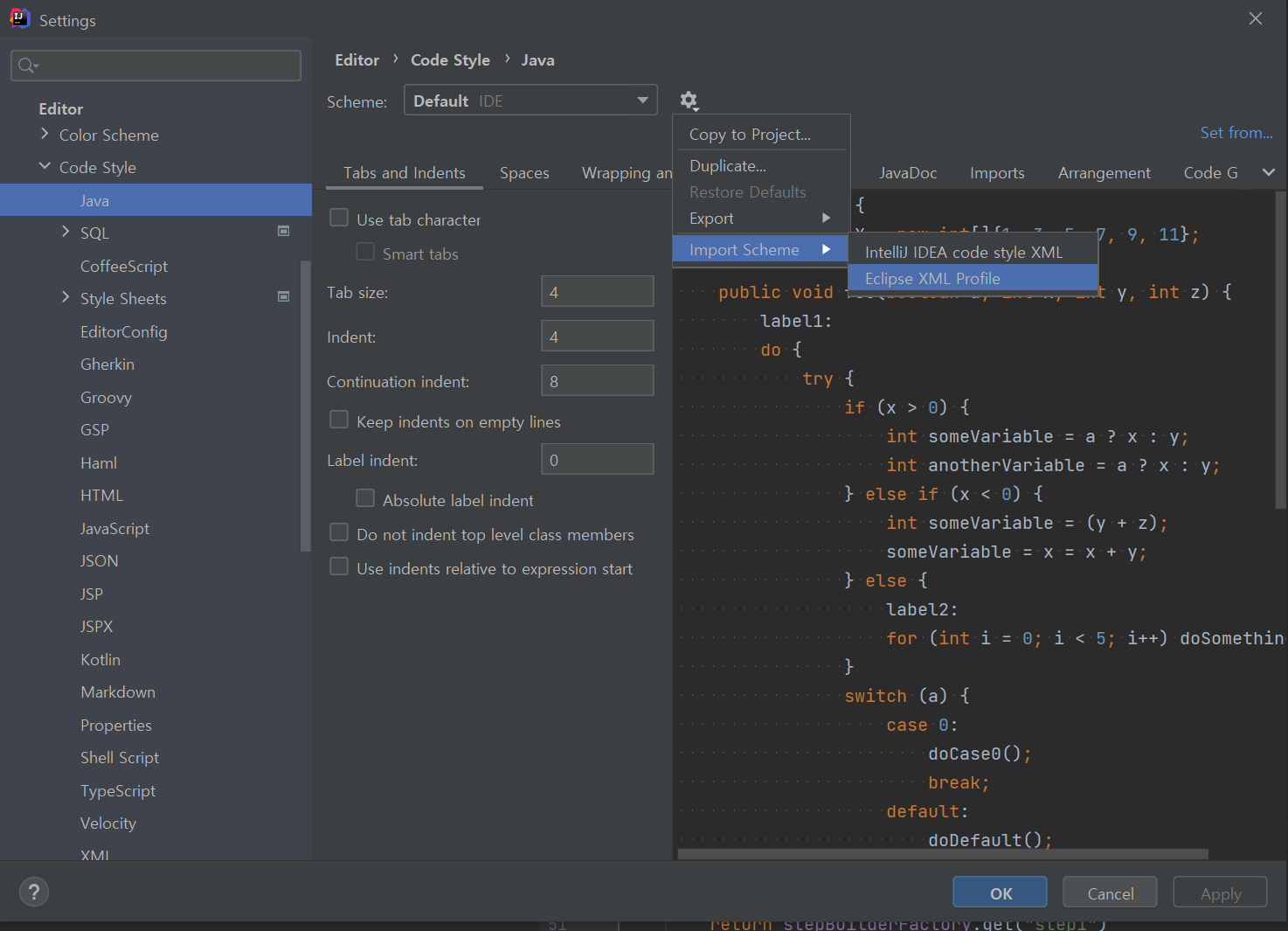Switch to Tabs and Indents tab
The image size is (1288, 931).
[405, 173]
